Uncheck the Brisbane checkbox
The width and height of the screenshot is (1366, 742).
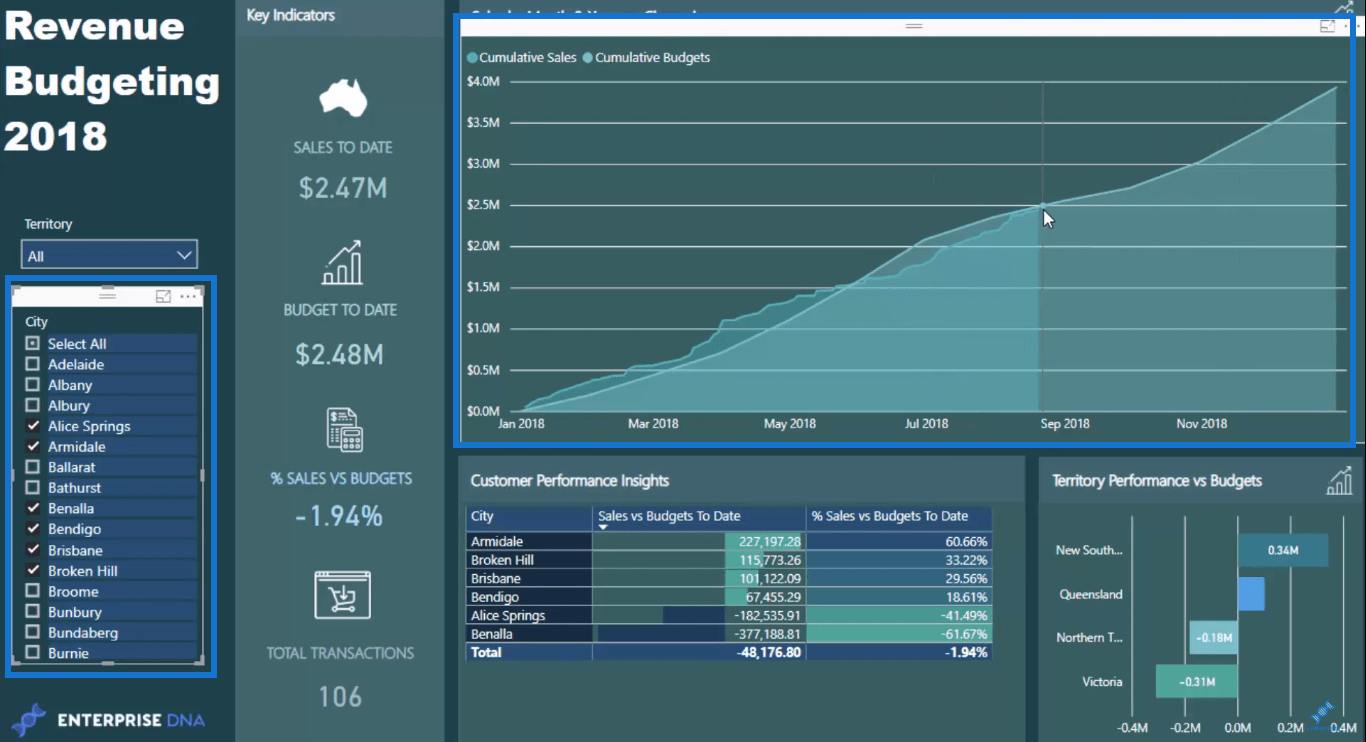33,550
